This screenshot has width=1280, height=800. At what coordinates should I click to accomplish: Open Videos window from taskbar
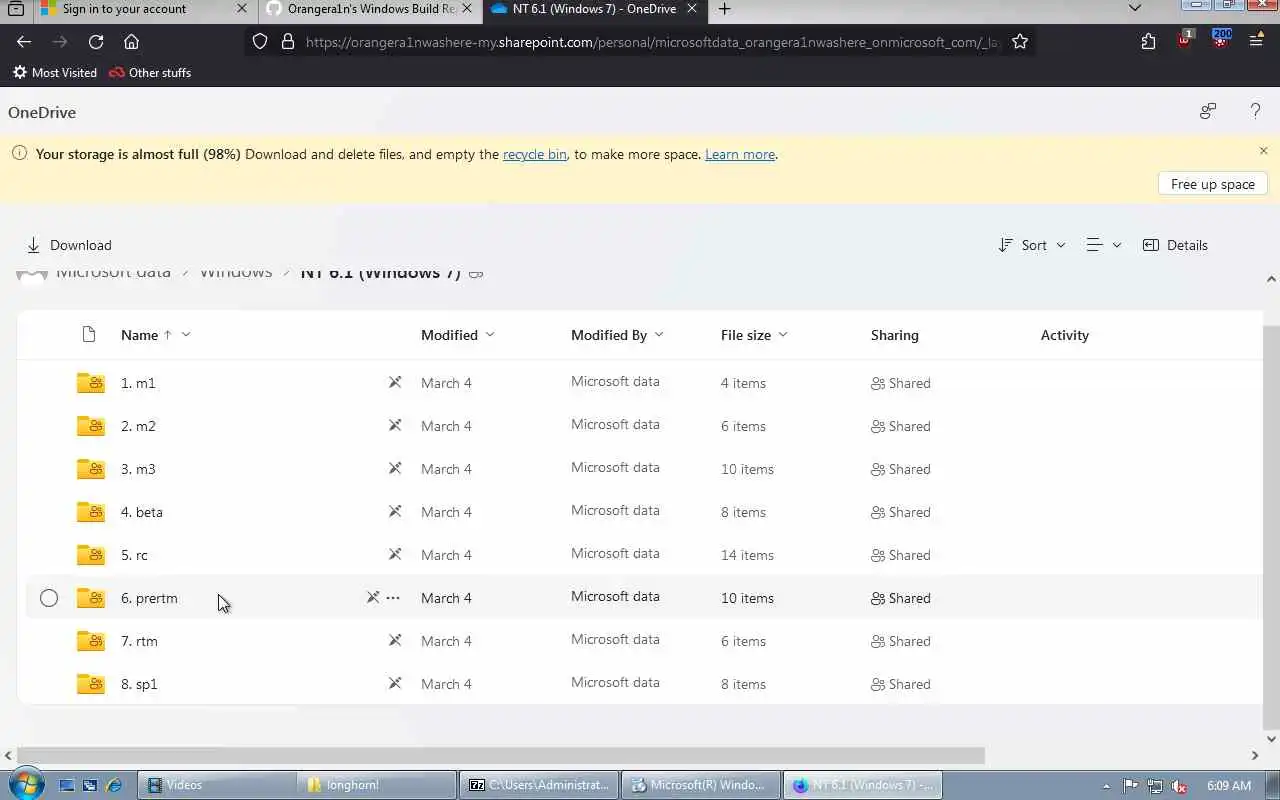tap(217, 785)
